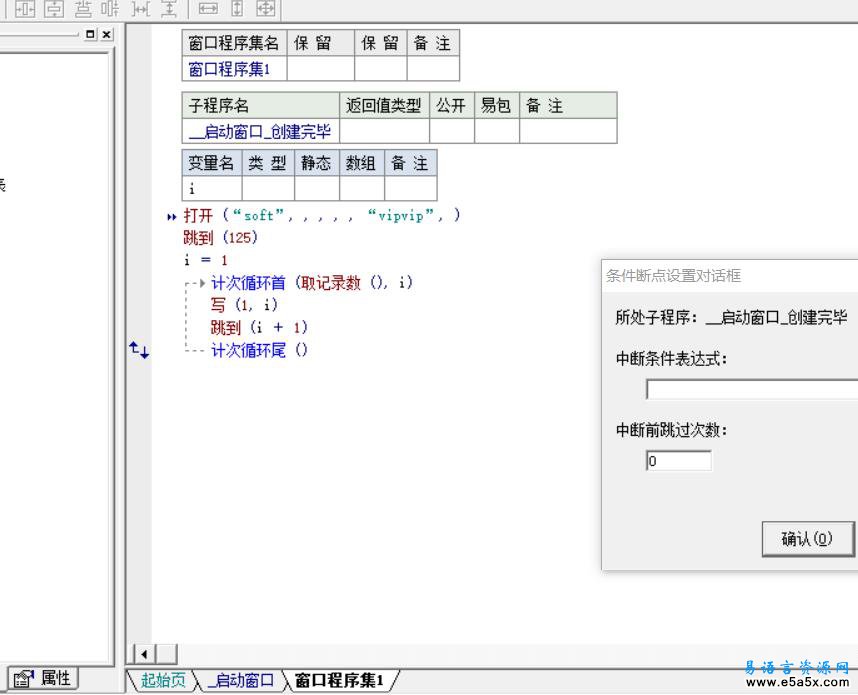Click the align bottom edges toolbar icon
858x695 pixels.
(x=83, y=8)
